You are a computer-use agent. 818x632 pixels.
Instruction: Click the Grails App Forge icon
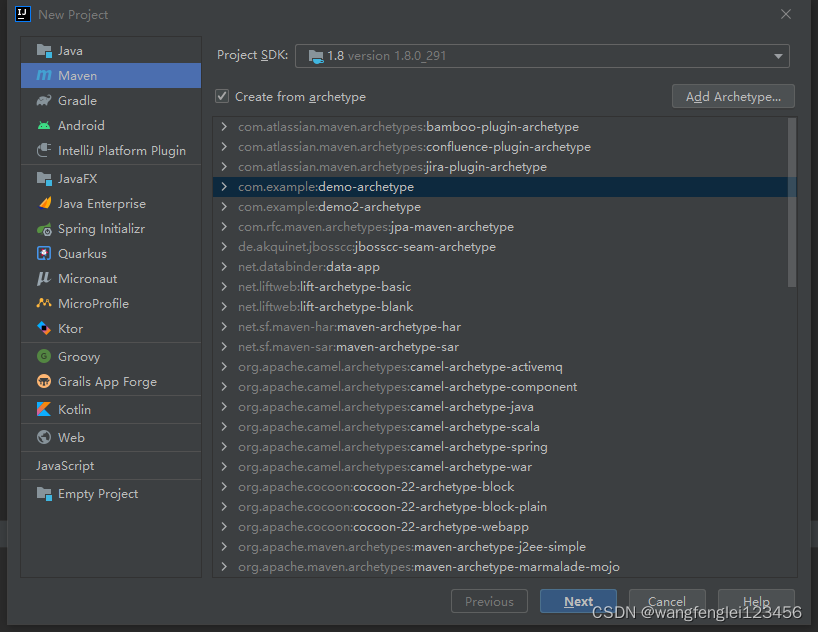[x=44, y=381]
